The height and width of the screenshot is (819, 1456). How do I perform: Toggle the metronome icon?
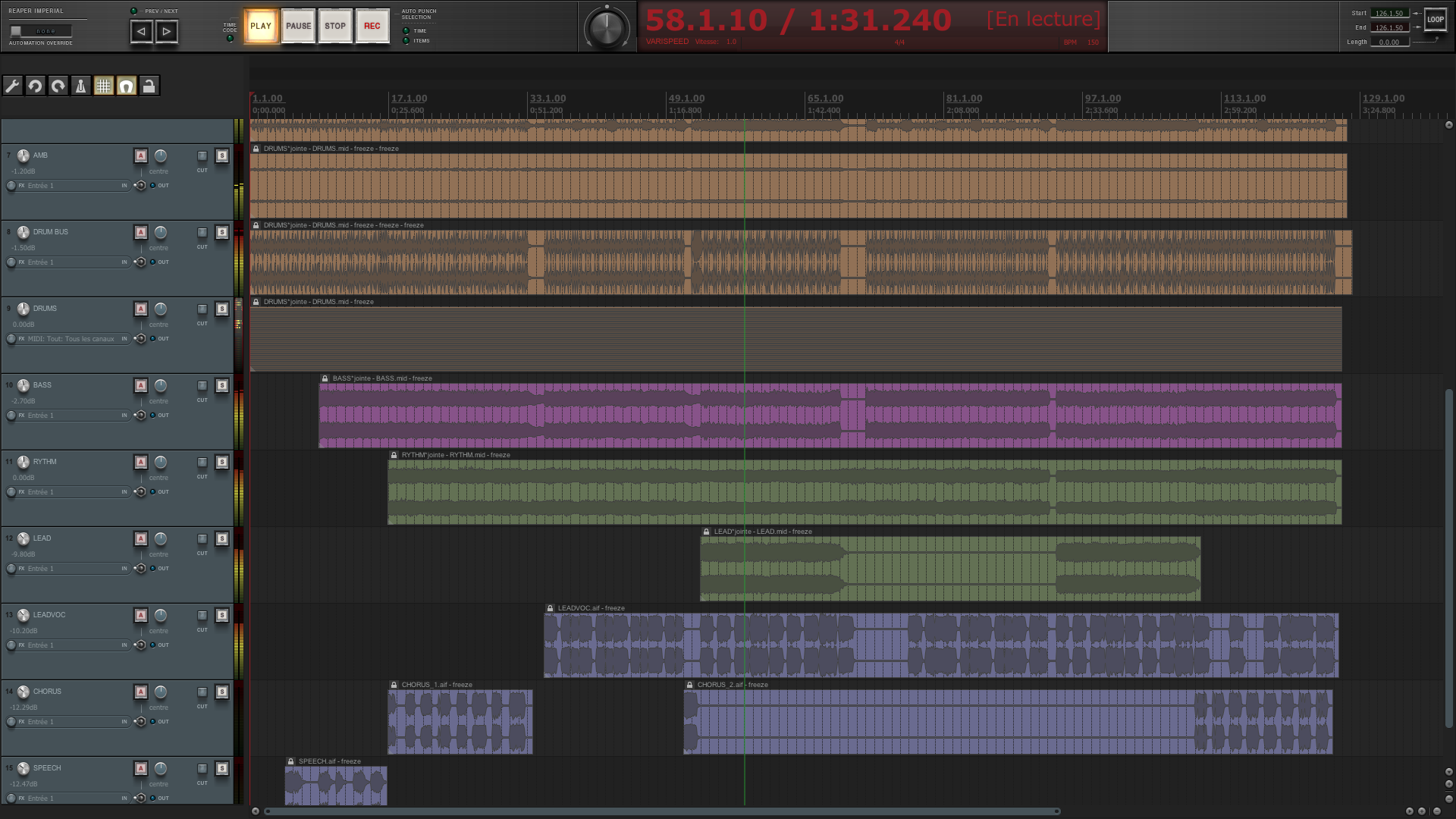81,86
